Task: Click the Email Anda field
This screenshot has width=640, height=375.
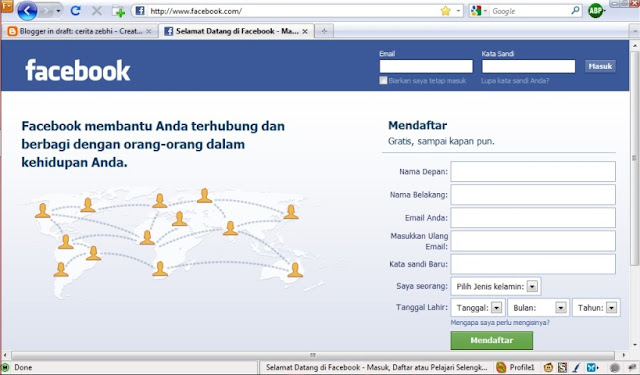Action: (x=533, y=217)
